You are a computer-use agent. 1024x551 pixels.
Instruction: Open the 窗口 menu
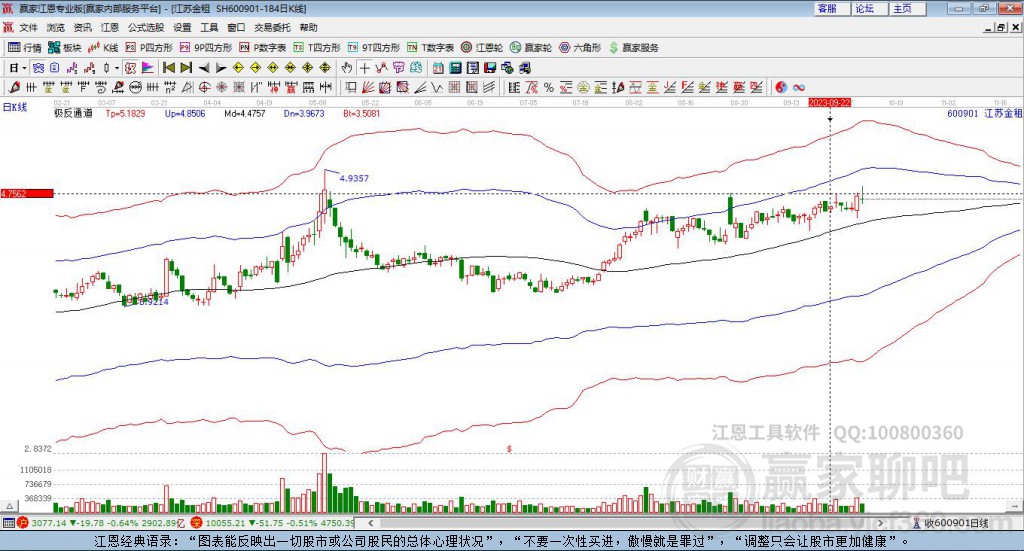236,27
